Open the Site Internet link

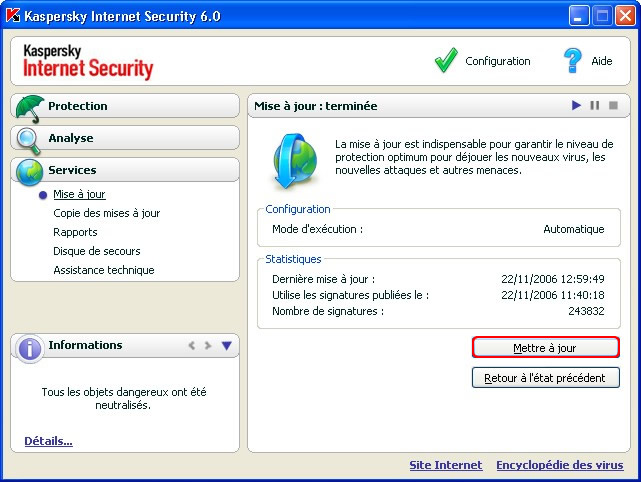coord(446,465)
